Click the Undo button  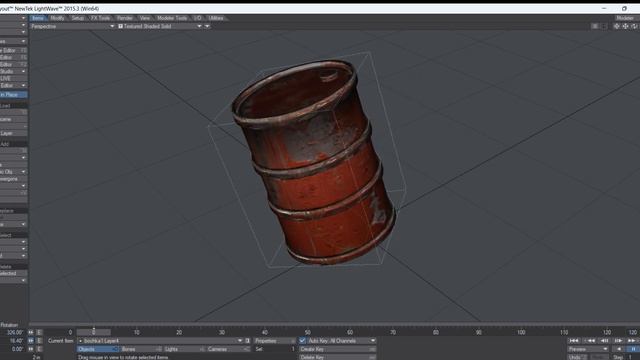pyautogui.click(x=576, y=357)
